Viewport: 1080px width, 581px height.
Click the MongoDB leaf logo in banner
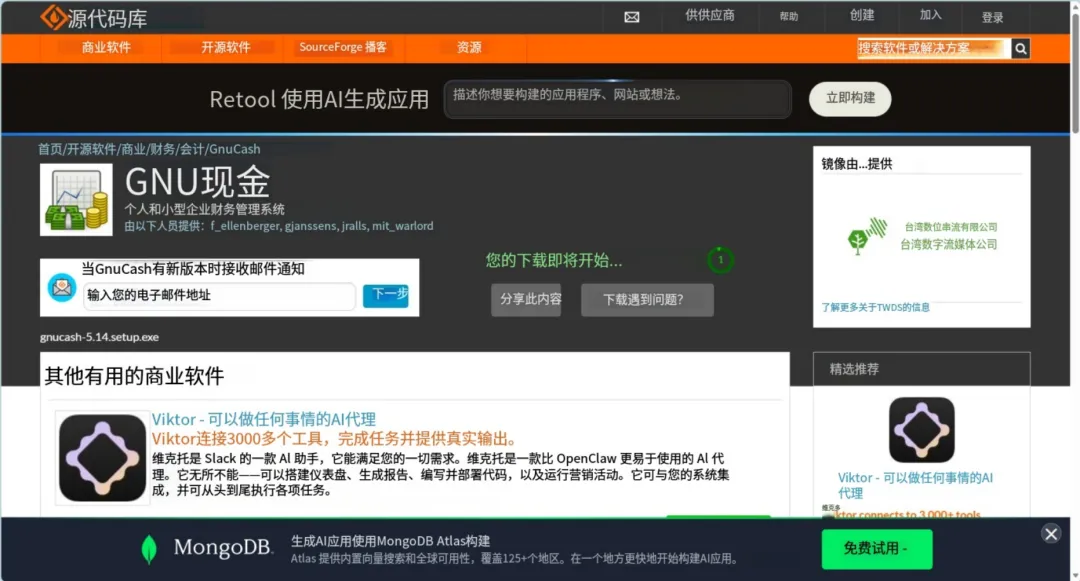click(149, 549)
